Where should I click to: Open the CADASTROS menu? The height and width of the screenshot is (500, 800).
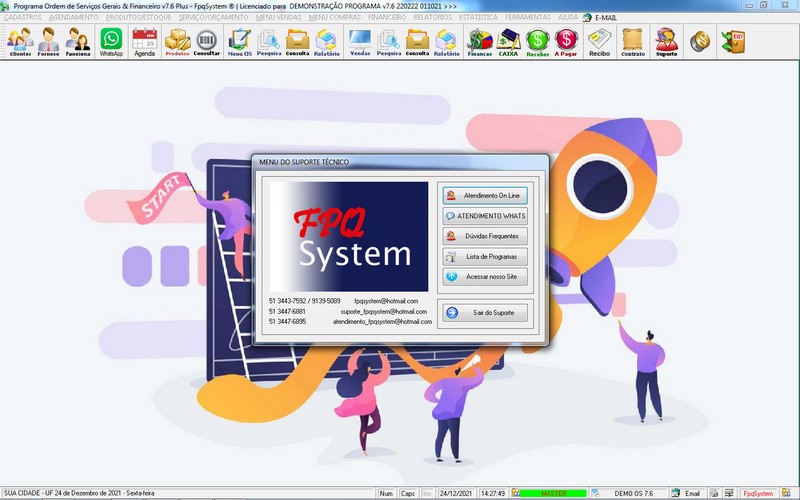[23, 17]
